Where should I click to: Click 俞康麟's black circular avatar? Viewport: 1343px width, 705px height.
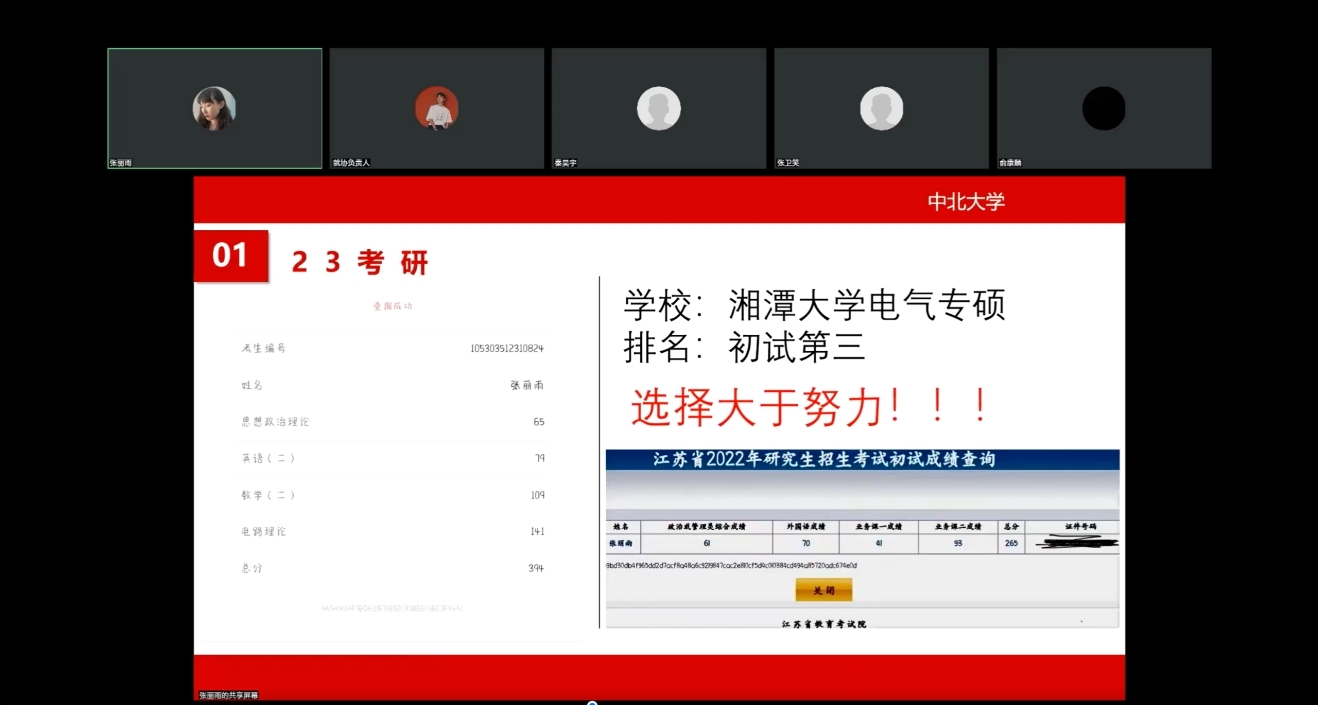(x=1103, y=108)
